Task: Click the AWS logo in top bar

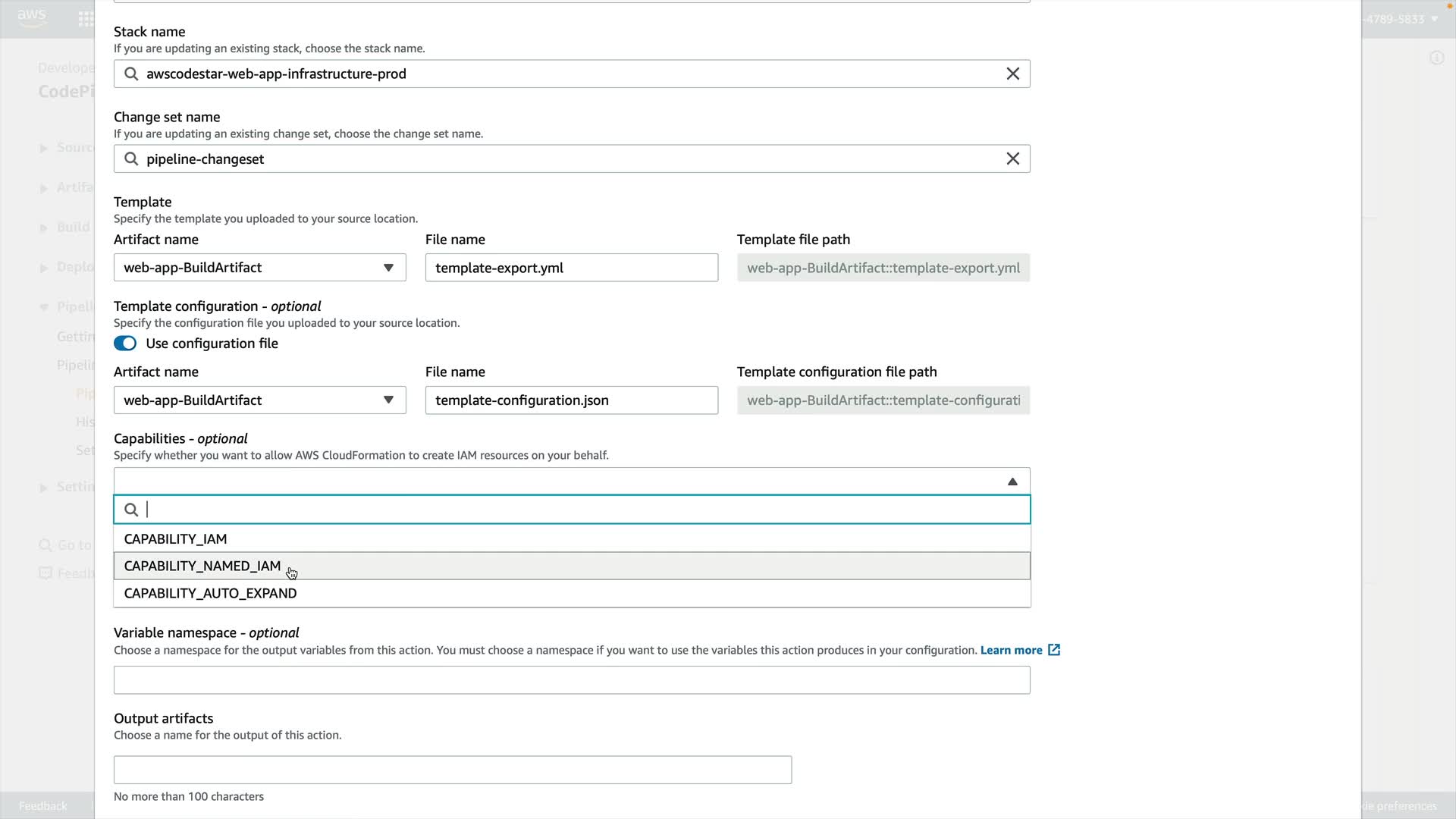Action: tap(32, 17)
